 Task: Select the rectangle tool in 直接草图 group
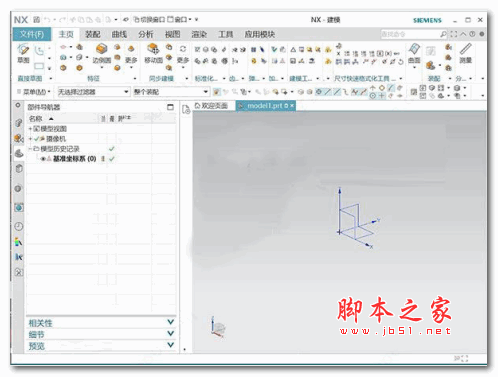tap(39, 66)
